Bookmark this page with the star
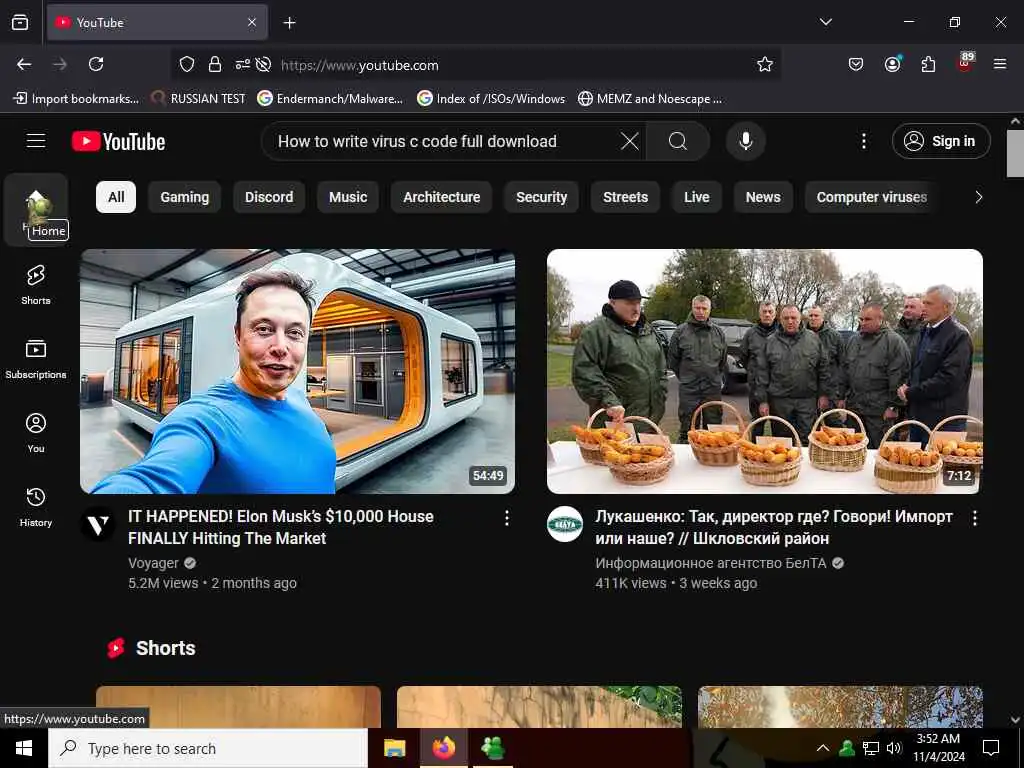1024x768 pixels. coord(765,64)
